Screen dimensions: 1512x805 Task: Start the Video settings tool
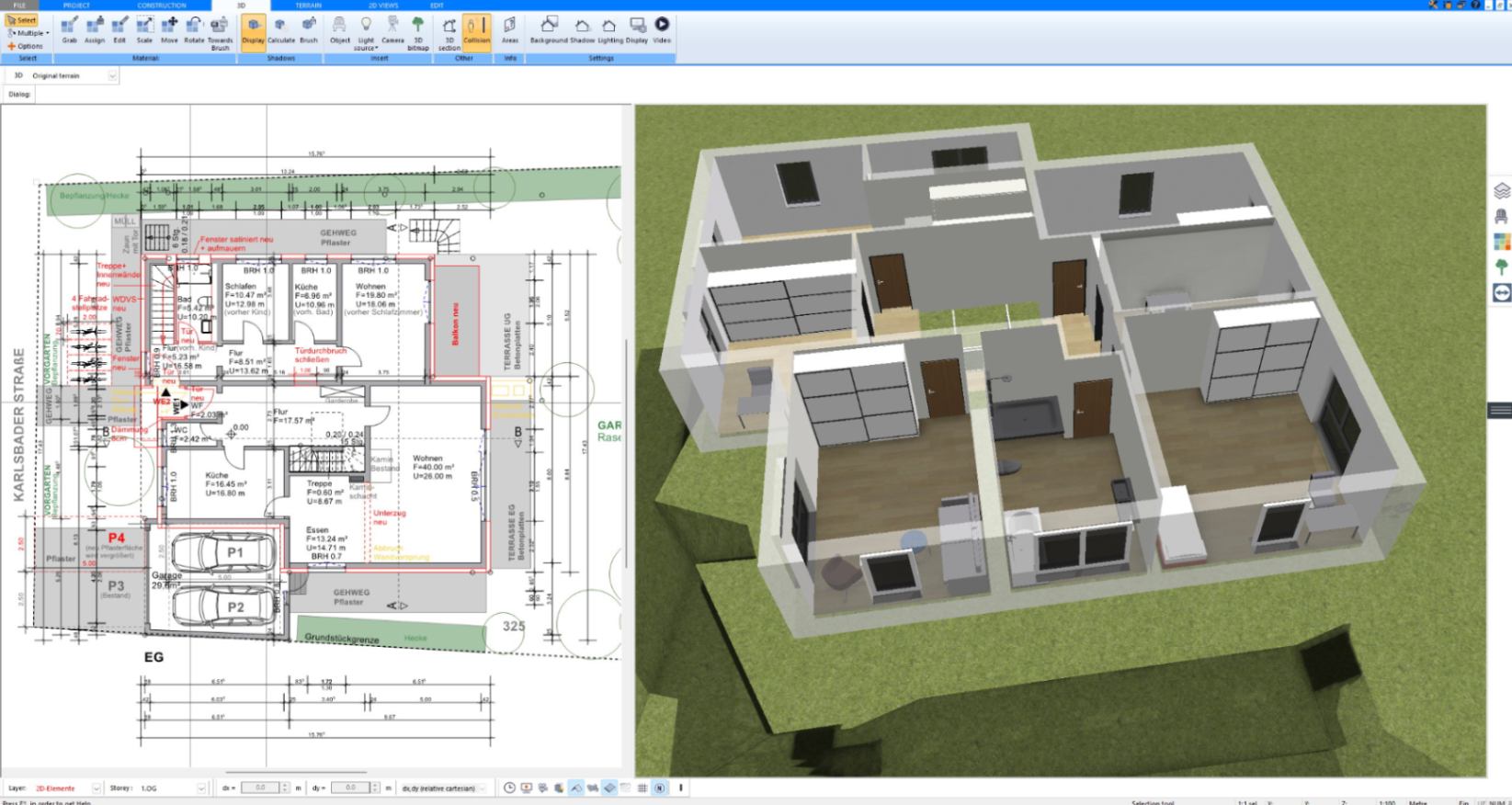[662, 30]
